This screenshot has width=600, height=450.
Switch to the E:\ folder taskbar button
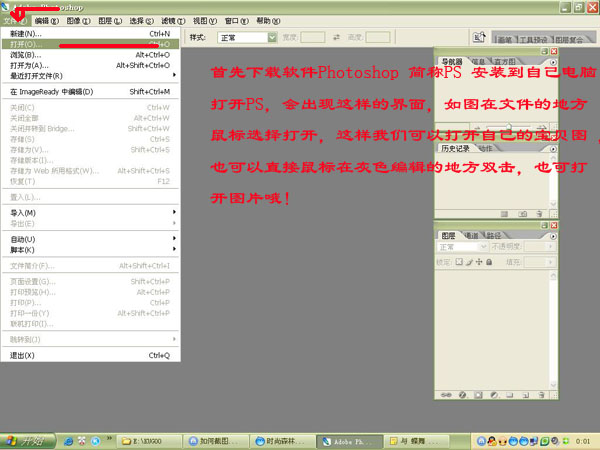click(x=149, y=441)
